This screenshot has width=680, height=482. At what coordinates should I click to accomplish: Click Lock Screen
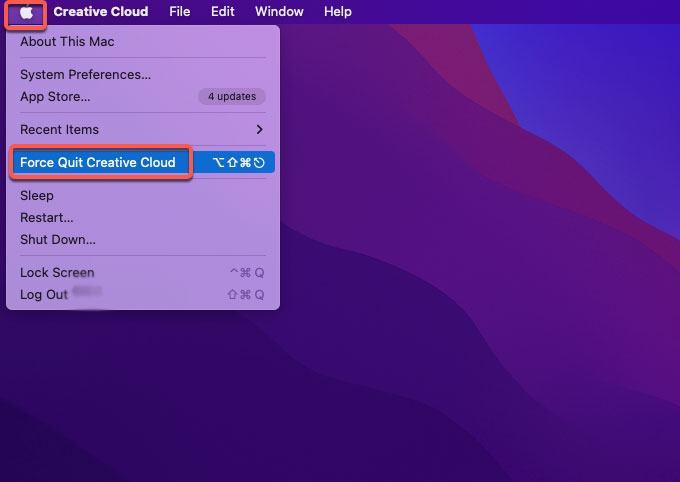pos(57,273)
